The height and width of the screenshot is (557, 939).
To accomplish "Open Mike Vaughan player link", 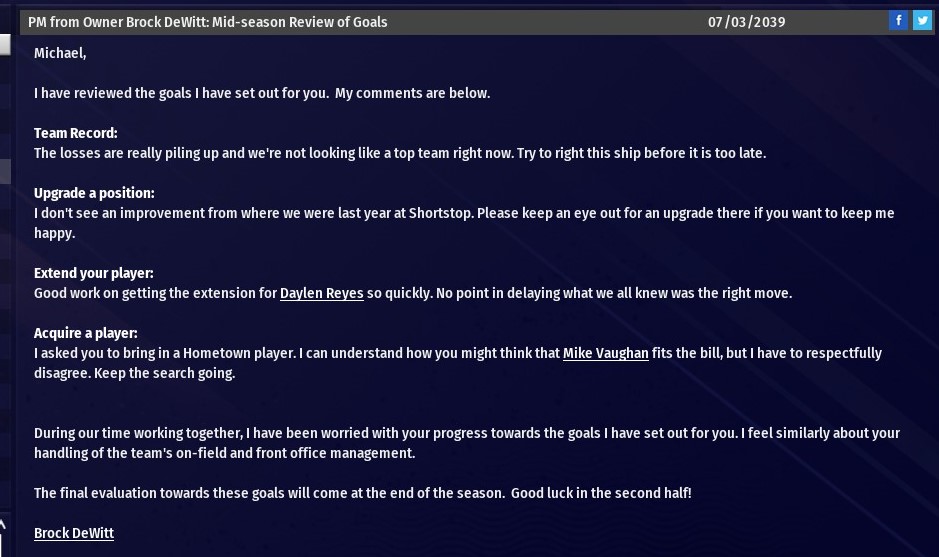I will (605, 353).
